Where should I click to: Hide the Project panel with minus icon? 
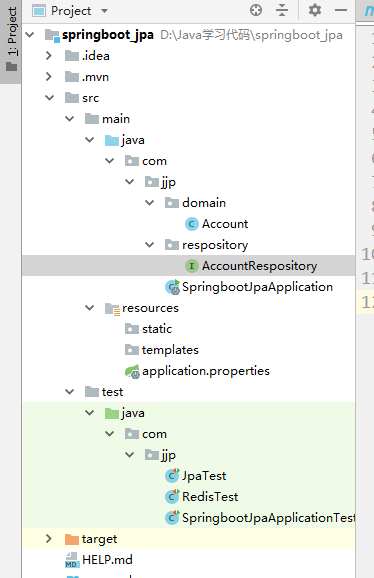341,10
